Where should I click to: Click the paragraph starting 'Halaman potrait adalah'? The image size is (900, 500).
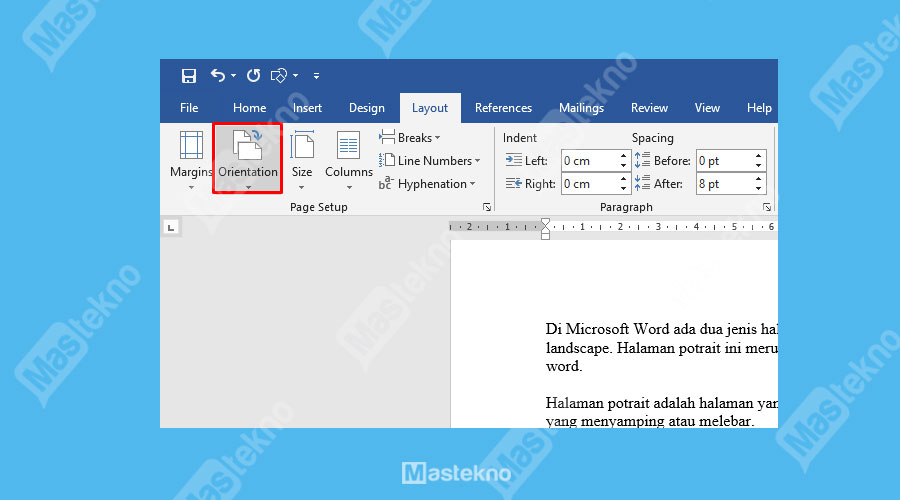662,412
